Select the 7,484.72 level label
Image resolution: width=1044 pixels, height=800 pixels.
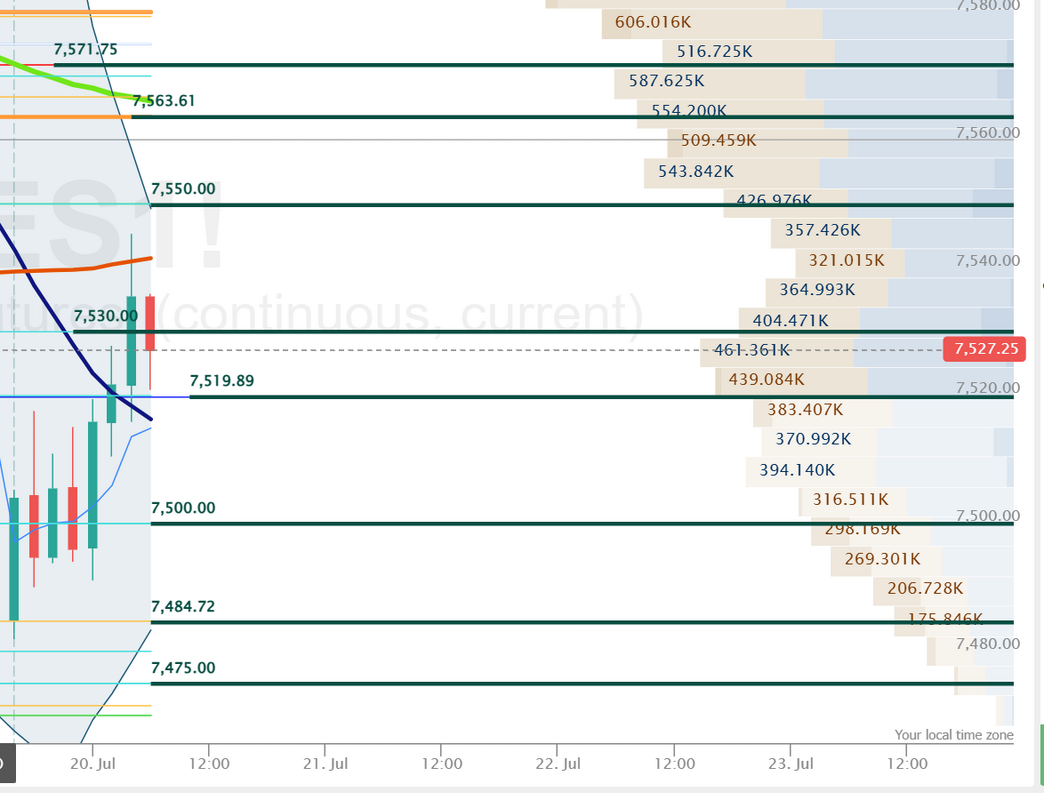point(183,606)
